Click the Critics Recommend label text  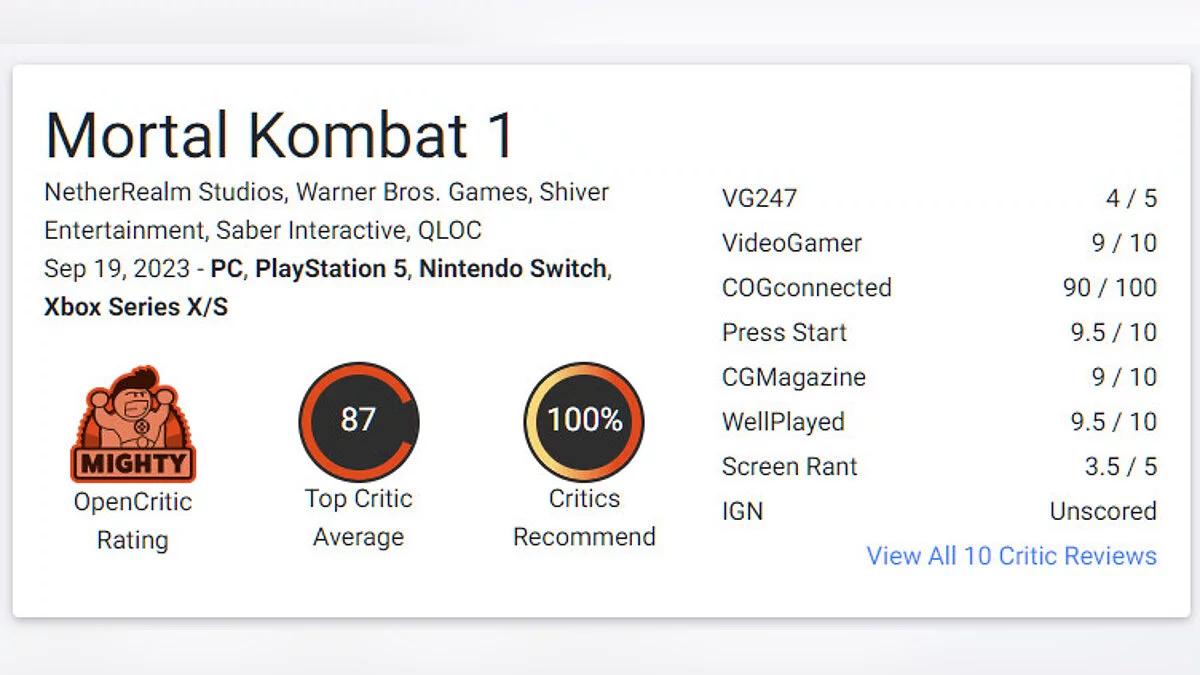(x=584, y=518)
